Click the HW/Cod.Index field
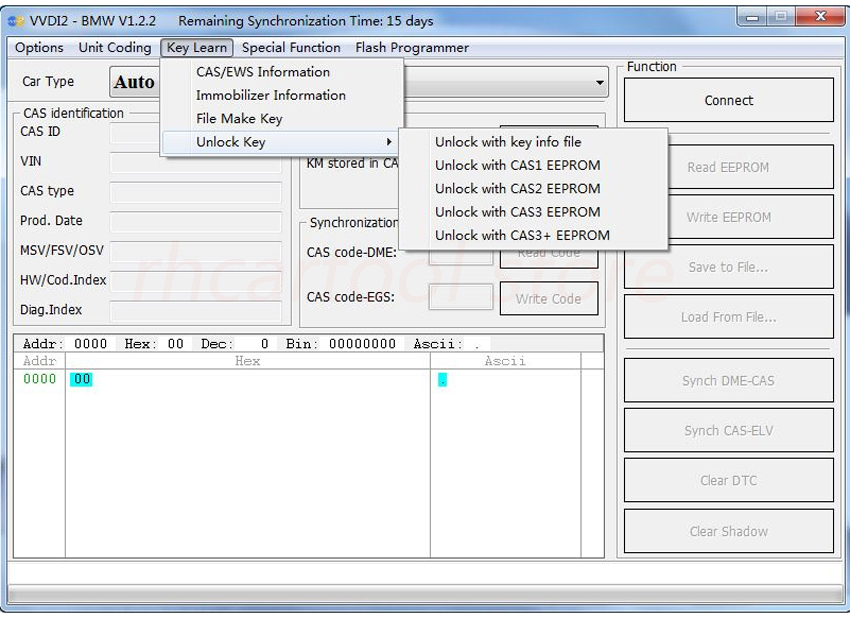The image size is (850, 618). (x=195, y=281)
